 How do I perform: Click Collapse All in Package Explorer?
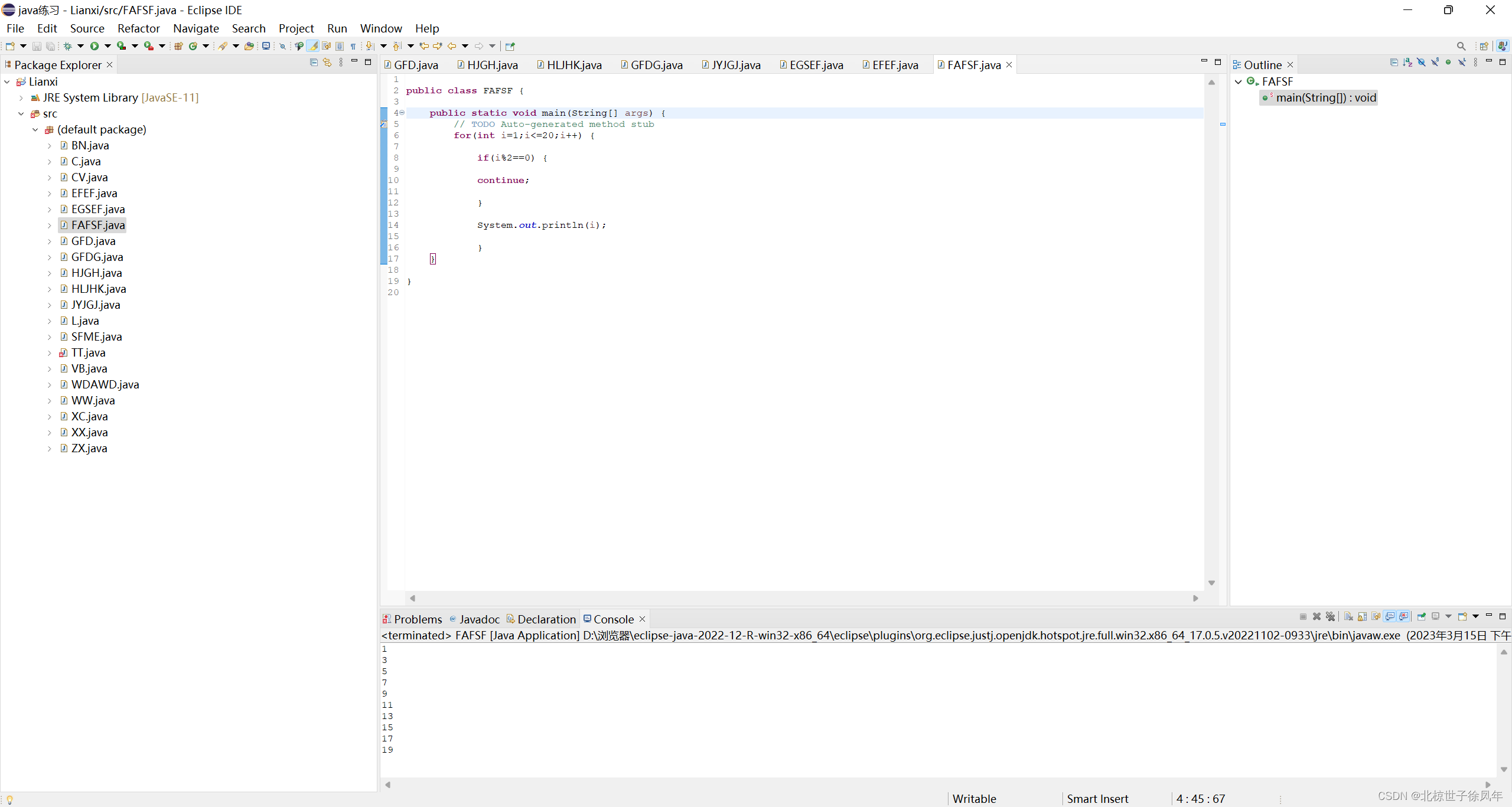314,63
